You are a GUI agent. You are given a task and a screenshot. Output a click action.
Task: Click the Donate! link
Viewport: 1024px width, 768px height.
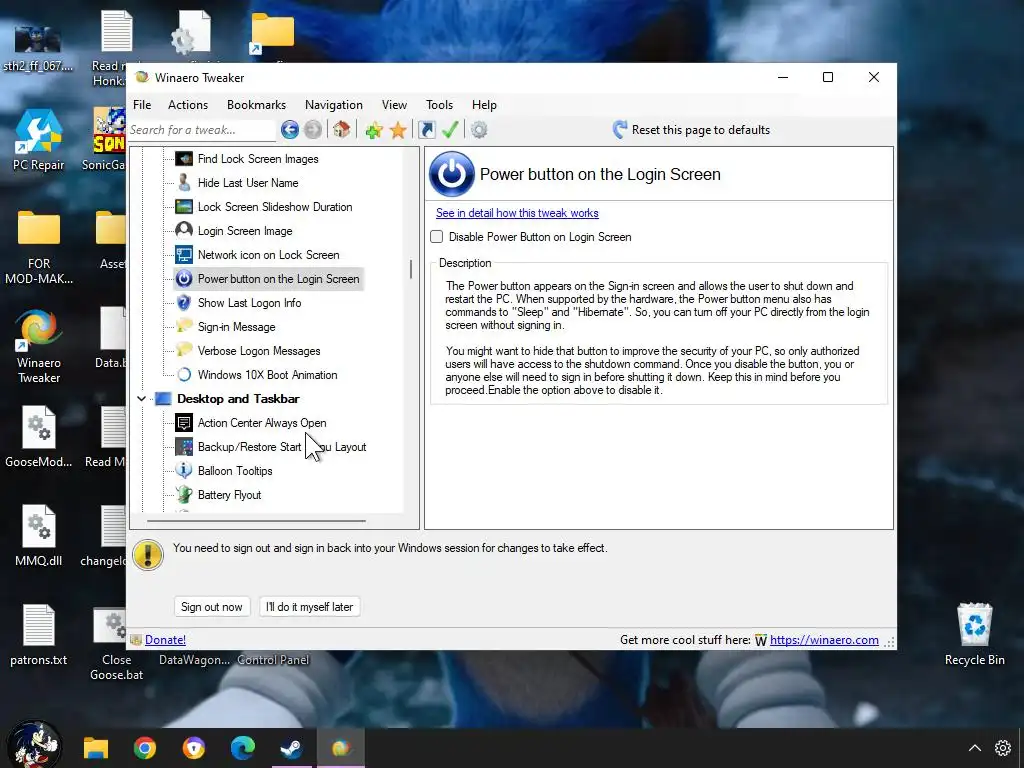coord(165,640)
